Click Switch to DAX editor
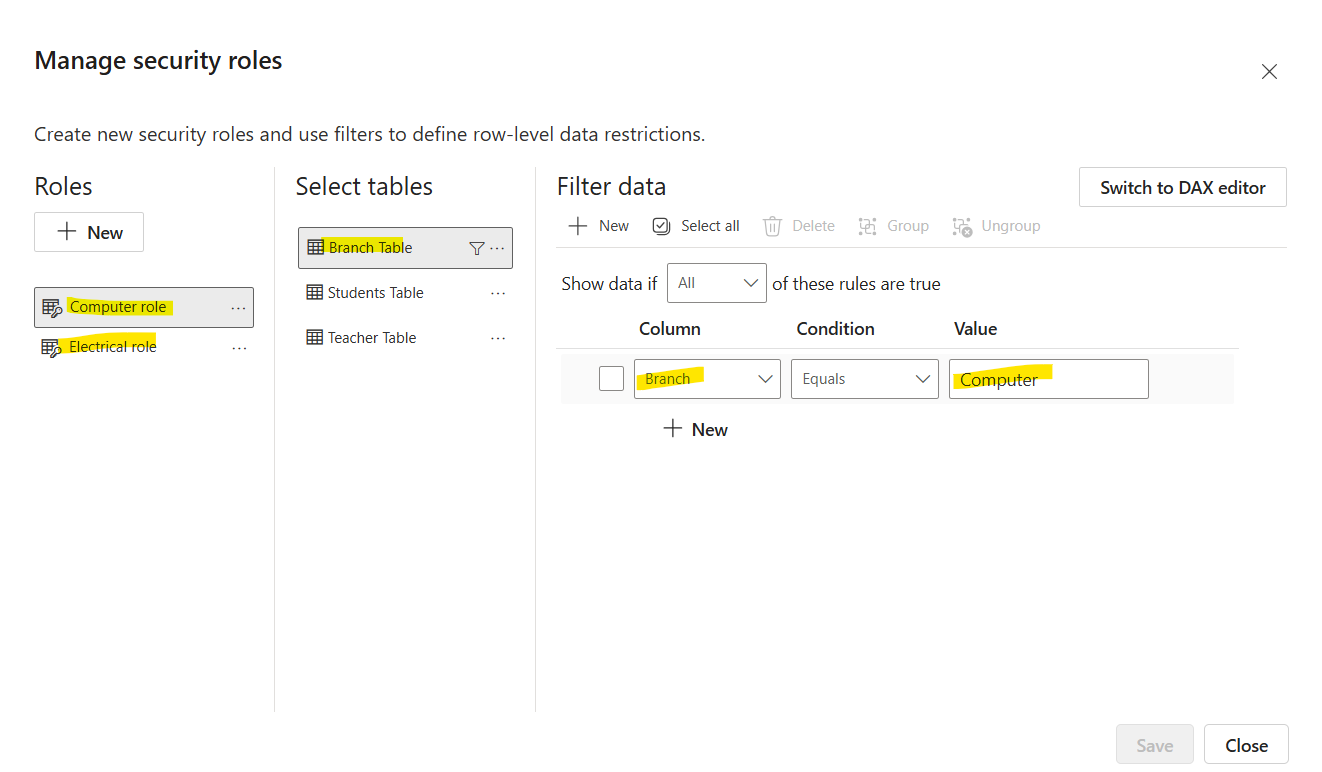1322x772 pixels. tap(1182, 187)
